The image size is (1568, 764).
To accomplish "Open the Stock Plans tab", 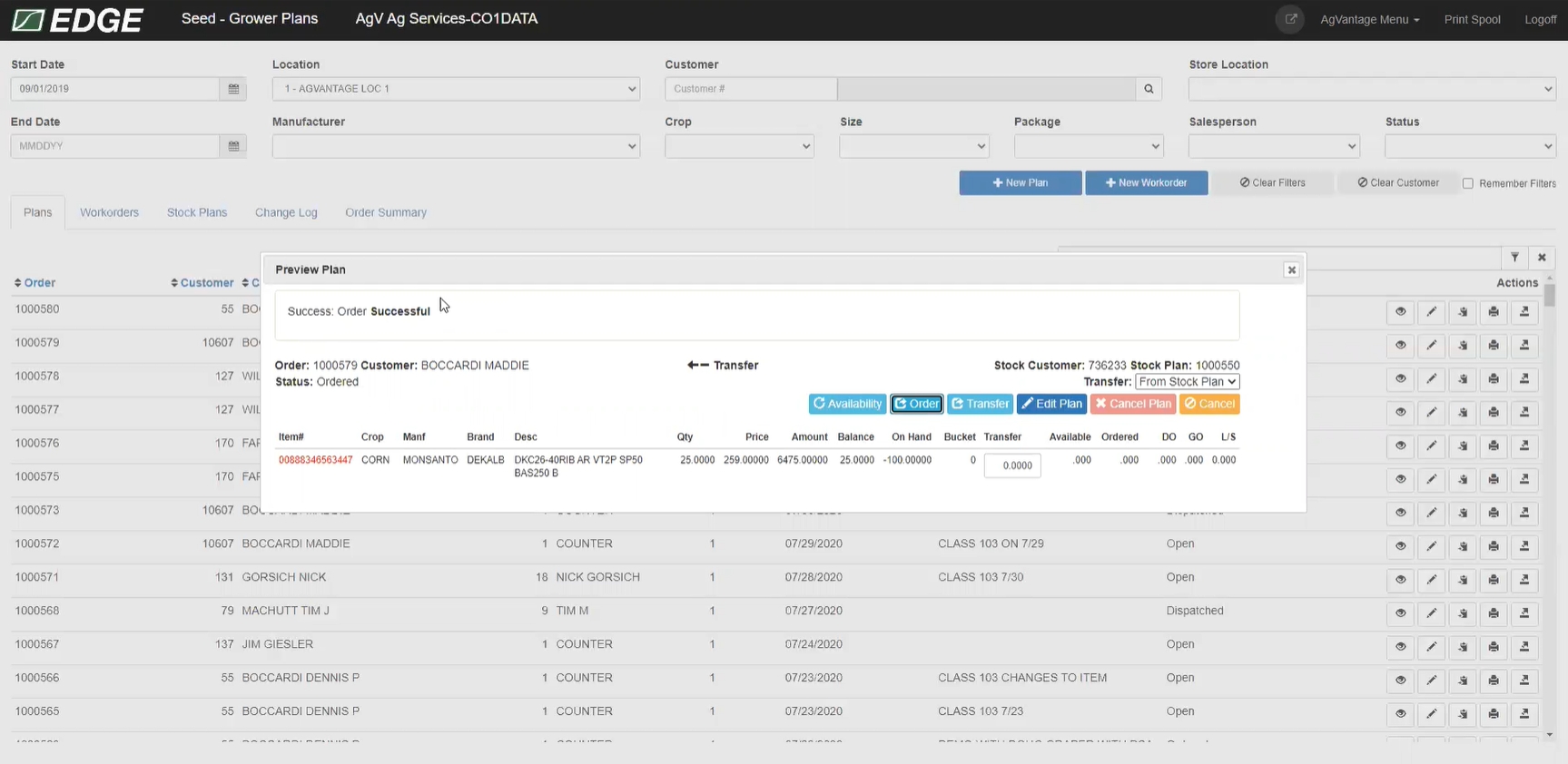I will pos(197,212).
